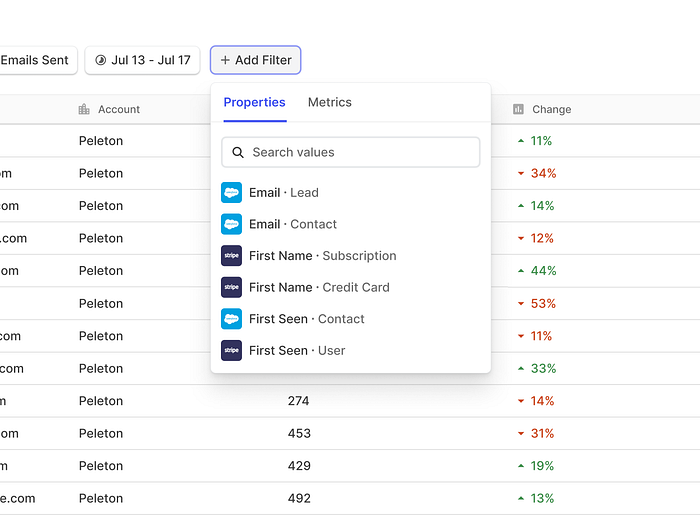The image size is (700, 525).
Task: Sort by the Change column header
Action: tap(551, 109)
